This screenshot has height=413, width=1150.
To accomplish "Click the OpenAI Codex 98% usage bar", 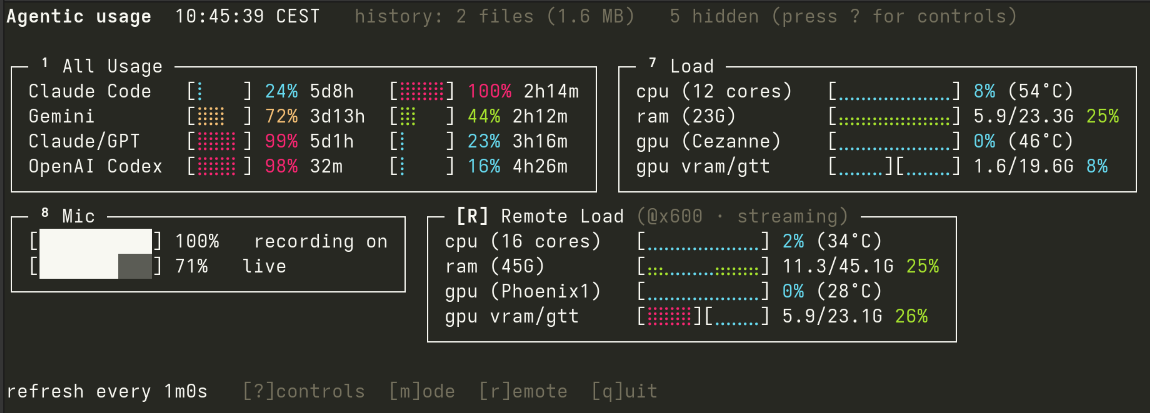I will [x=219, y=167].
